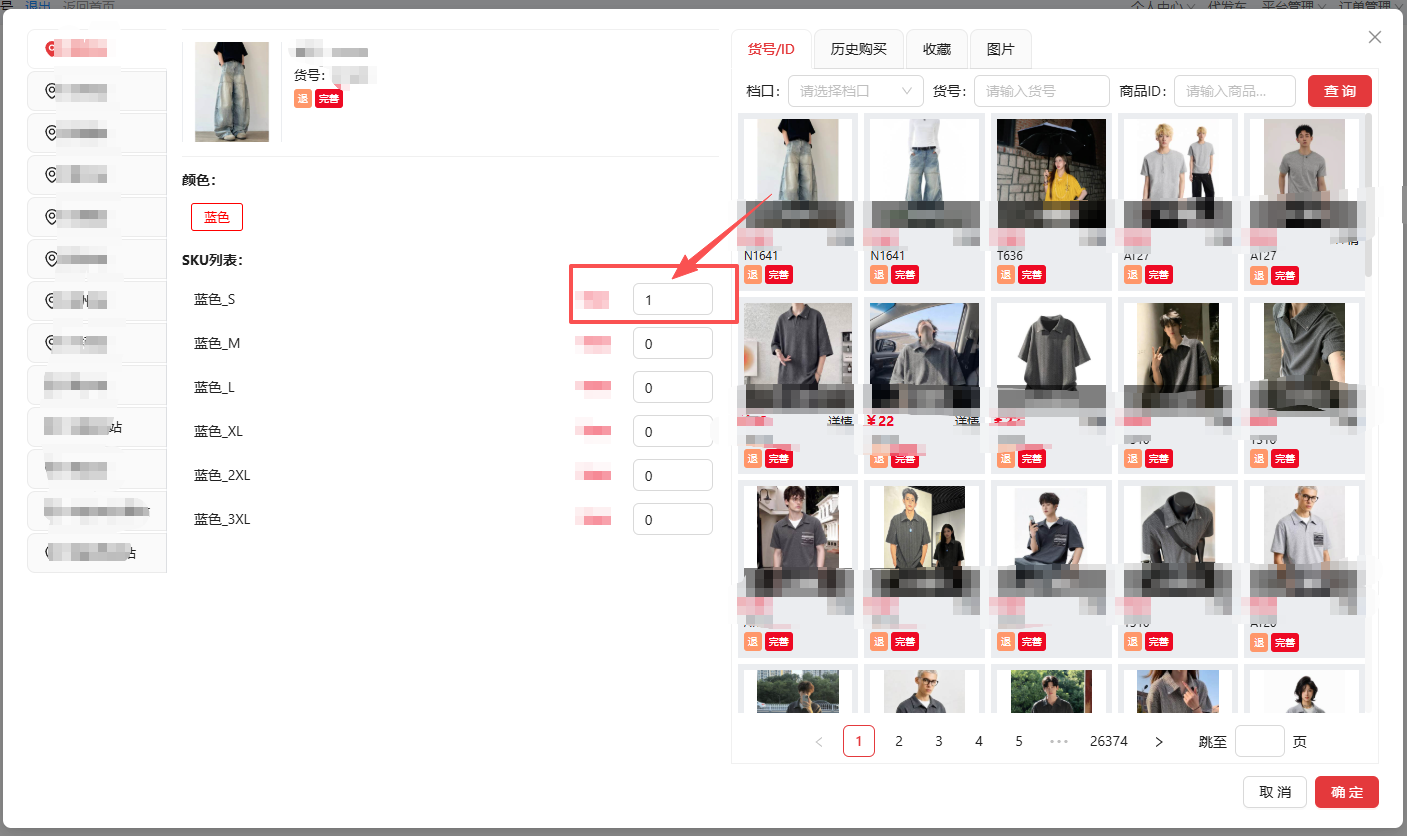Focus the 蓝色_S quantity input

coord(673,300)
